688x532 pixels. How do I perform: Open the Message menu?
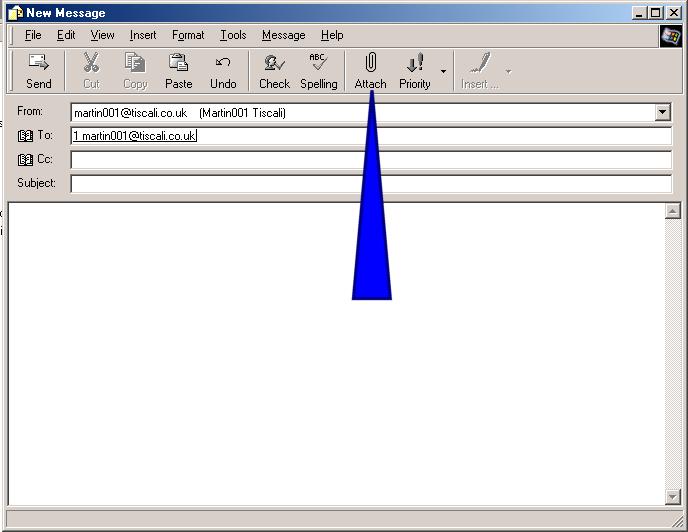[283, 35]
